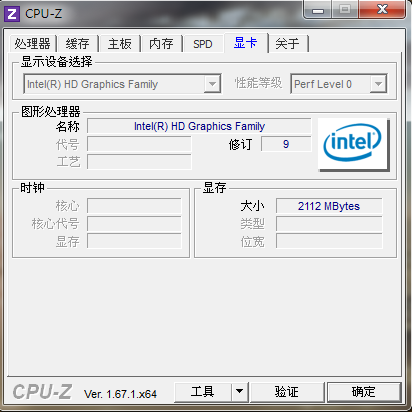The image size is (412, 412).
Task: Click the empty 类型 memory field
Action: click(329, 224)
